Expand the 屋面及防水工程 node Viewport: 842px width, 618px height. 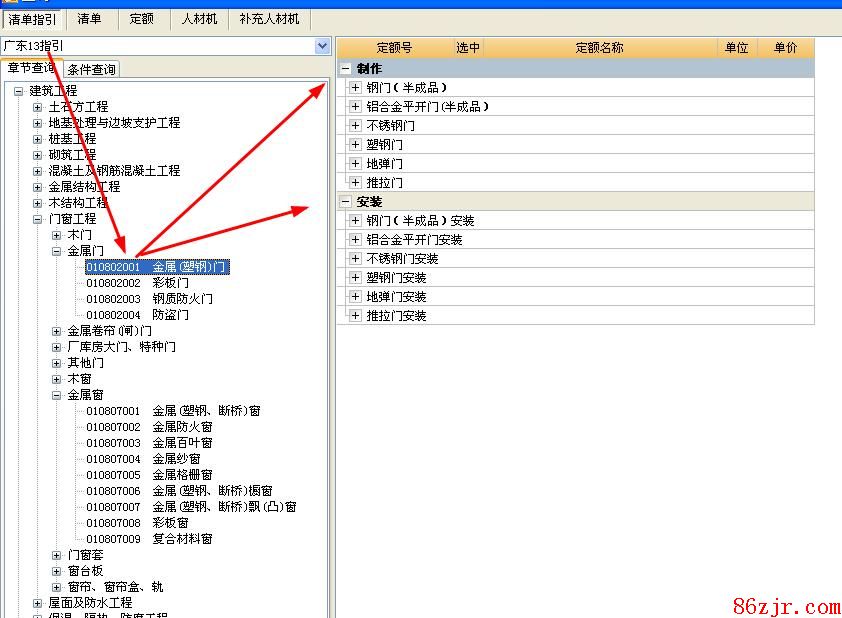[x=38, y=603]
